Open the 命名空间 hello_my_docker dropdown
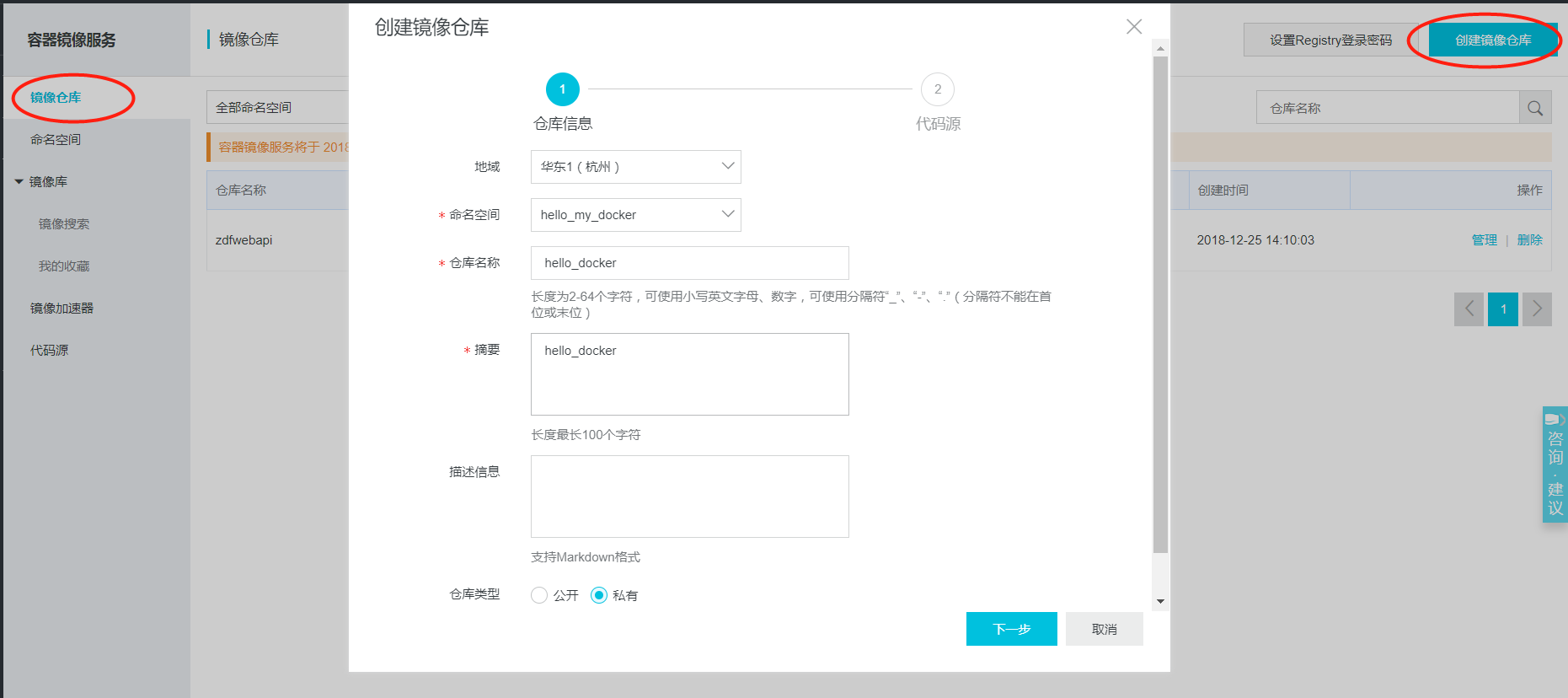Viewport: 1568px width, 698px height. (x=636, y=215)
